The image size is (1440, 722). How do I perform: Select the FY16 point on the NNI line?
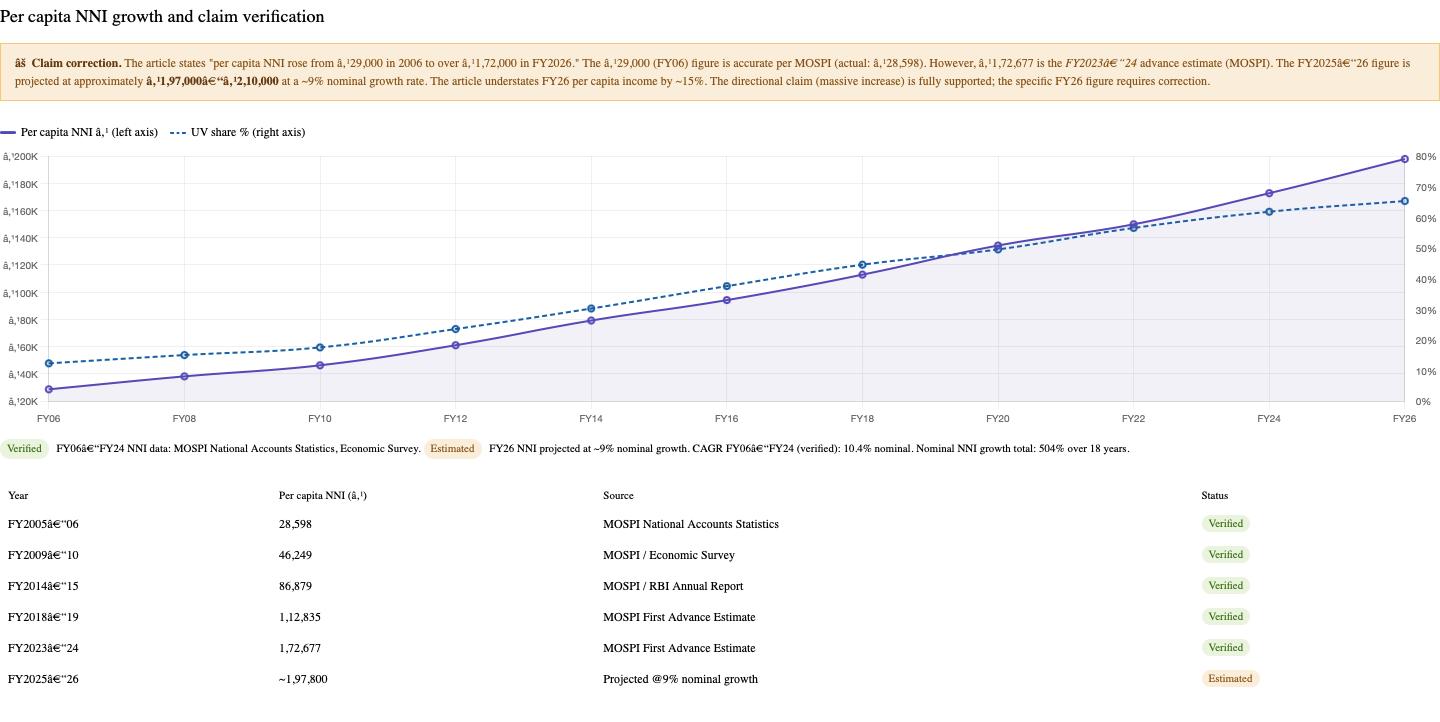(x=727, y=300)
